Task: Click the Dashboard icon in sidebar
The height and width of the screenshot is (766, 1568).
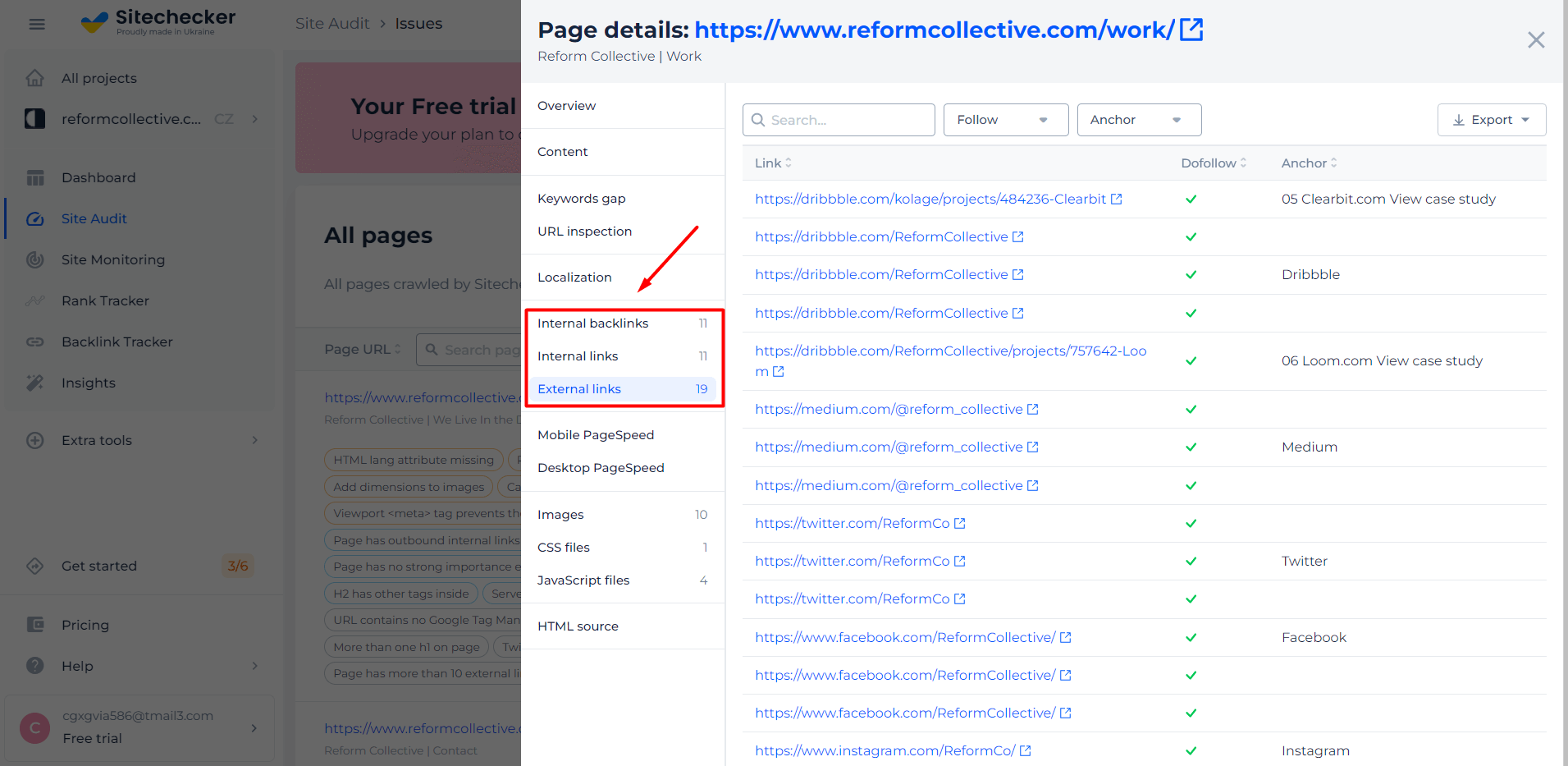Action: 34,177
